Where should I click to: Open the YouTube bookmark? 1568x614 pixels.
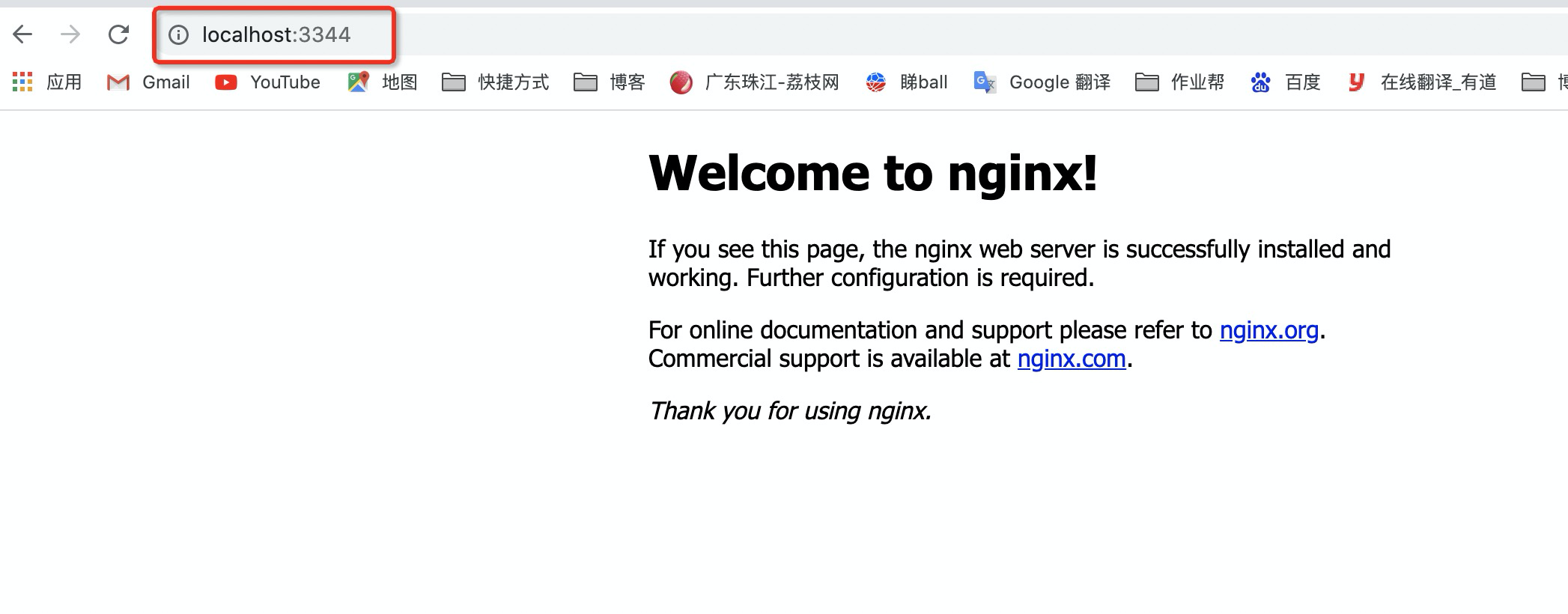267,82
